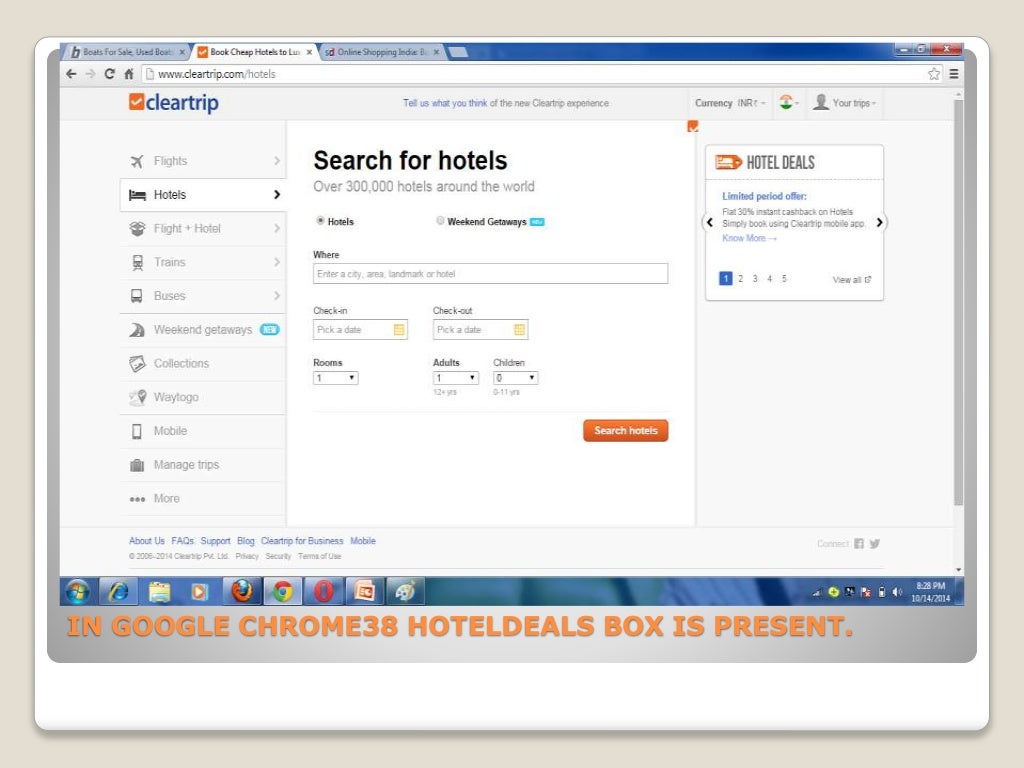Open country flag dropdown

coord(789,103)
